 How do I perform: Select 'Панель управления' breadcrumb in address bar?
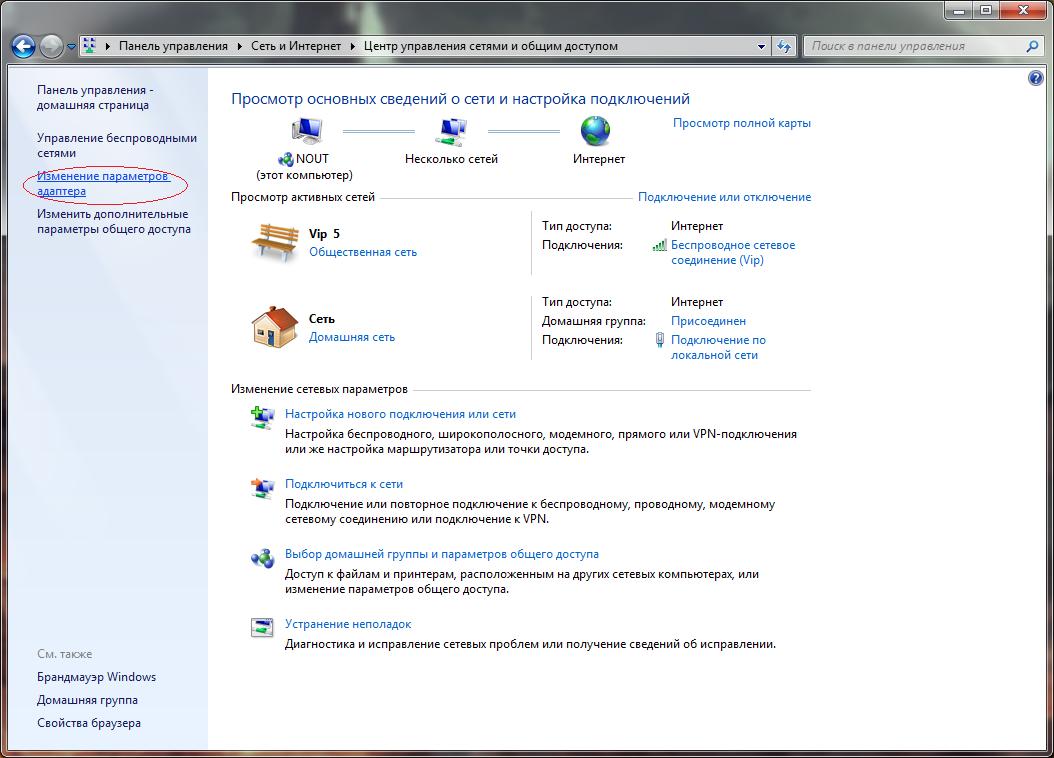[x=173, y=46]
